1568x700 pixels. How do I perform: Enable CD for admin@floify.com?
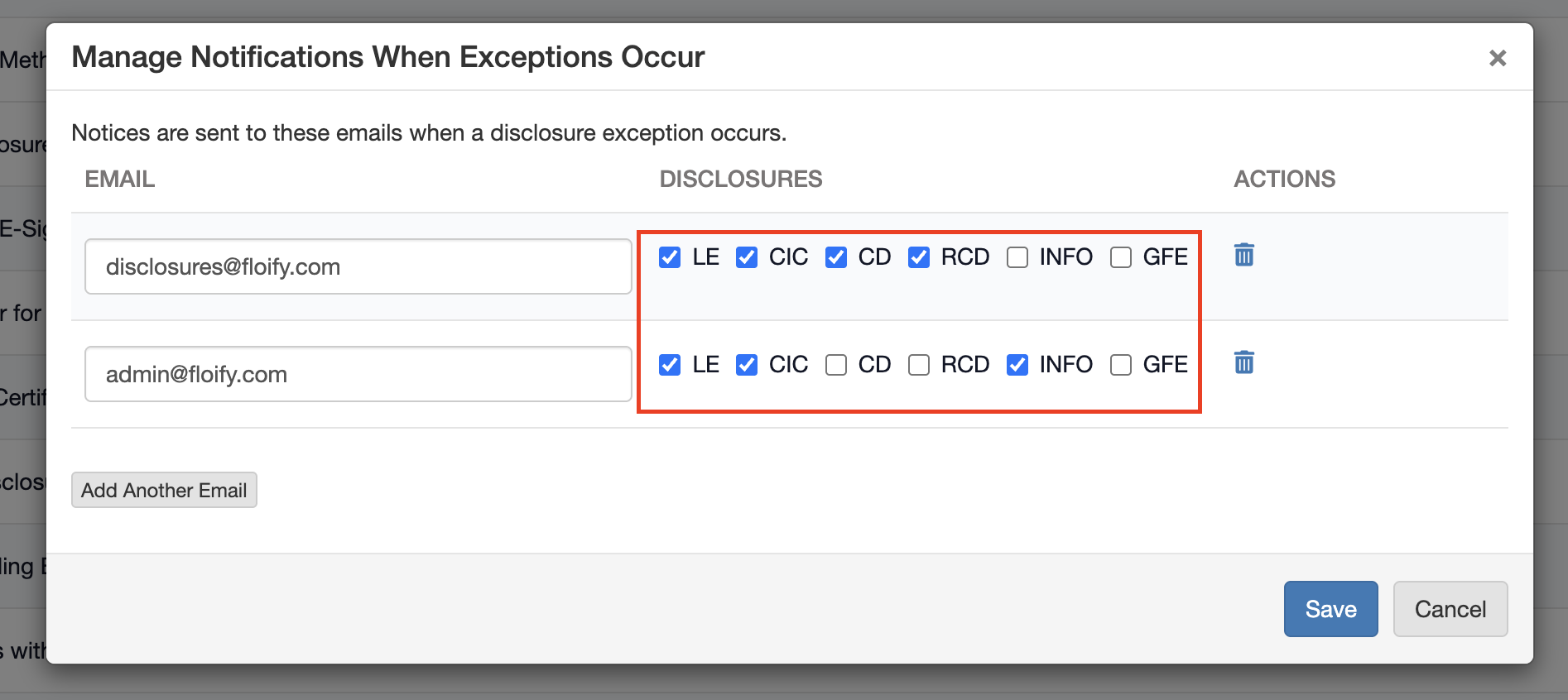coord(836,365)
